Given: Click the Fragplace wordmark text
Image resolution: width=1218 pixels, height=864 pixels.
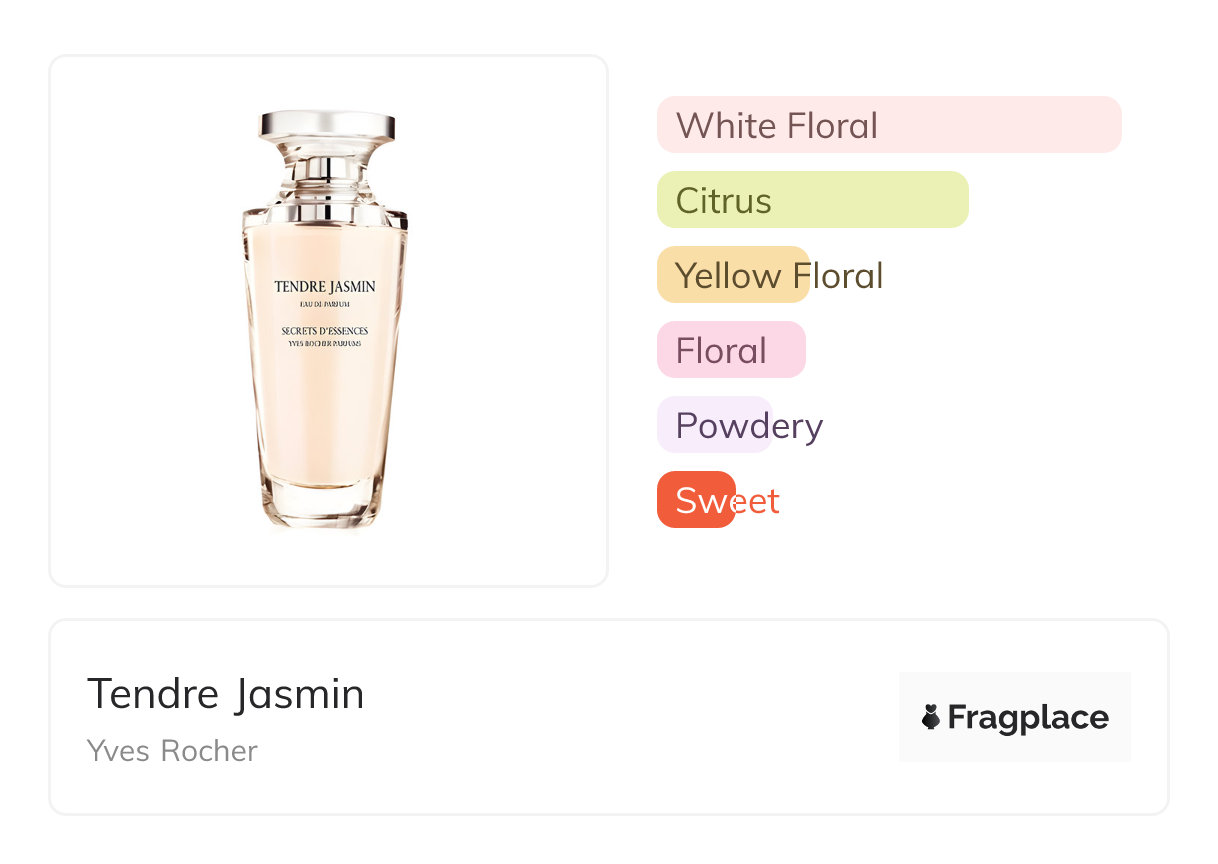Looking at the screenshot, I should pyautogui.click(x=1028, y=718).
